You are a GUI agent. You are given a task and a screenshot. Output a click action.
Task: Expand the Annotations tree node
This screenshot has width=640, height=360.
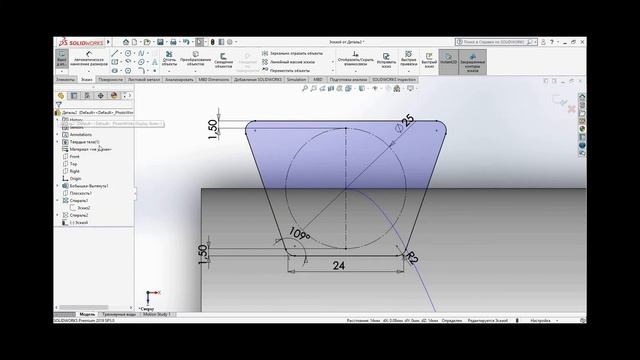point(58,134)
